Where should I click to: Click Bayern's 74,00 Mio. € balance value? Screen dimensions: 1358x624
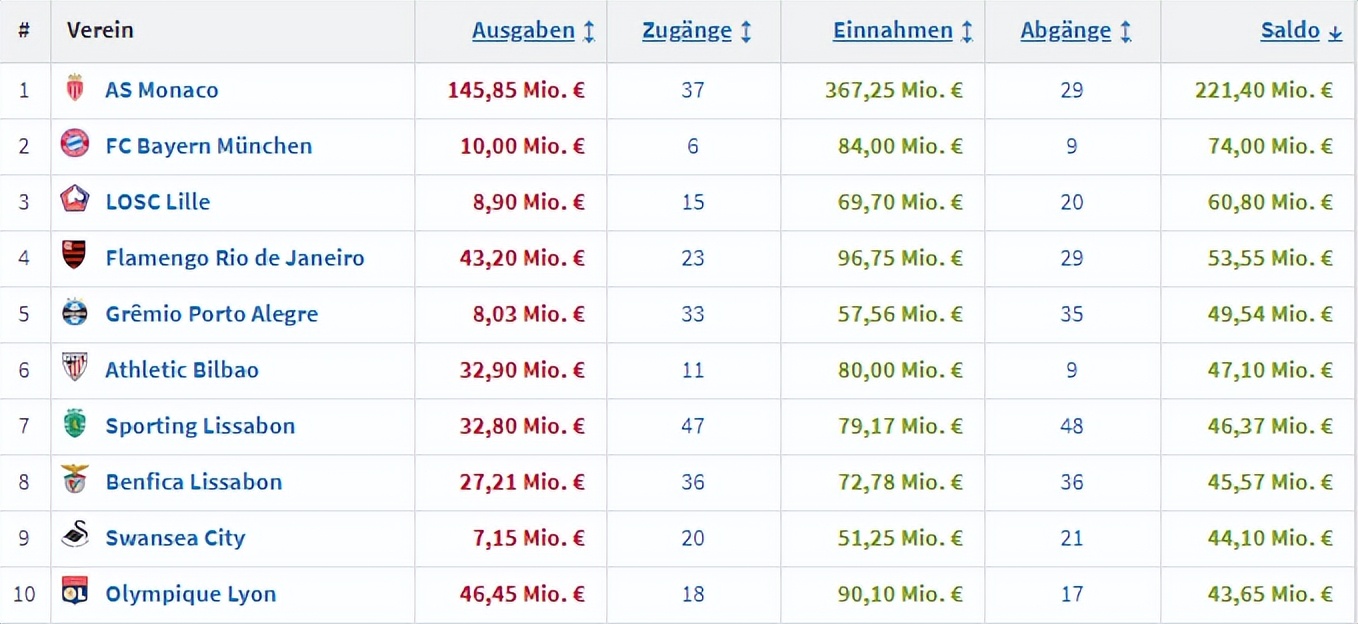click(x=1270, y=146)
